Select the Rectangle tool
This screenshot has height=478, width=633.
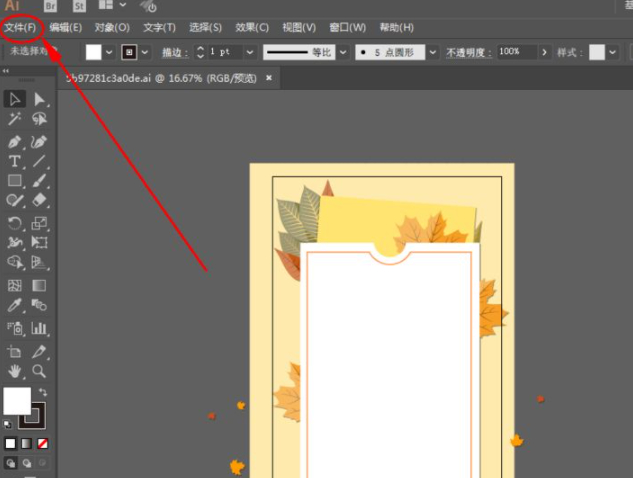(15, 181)
